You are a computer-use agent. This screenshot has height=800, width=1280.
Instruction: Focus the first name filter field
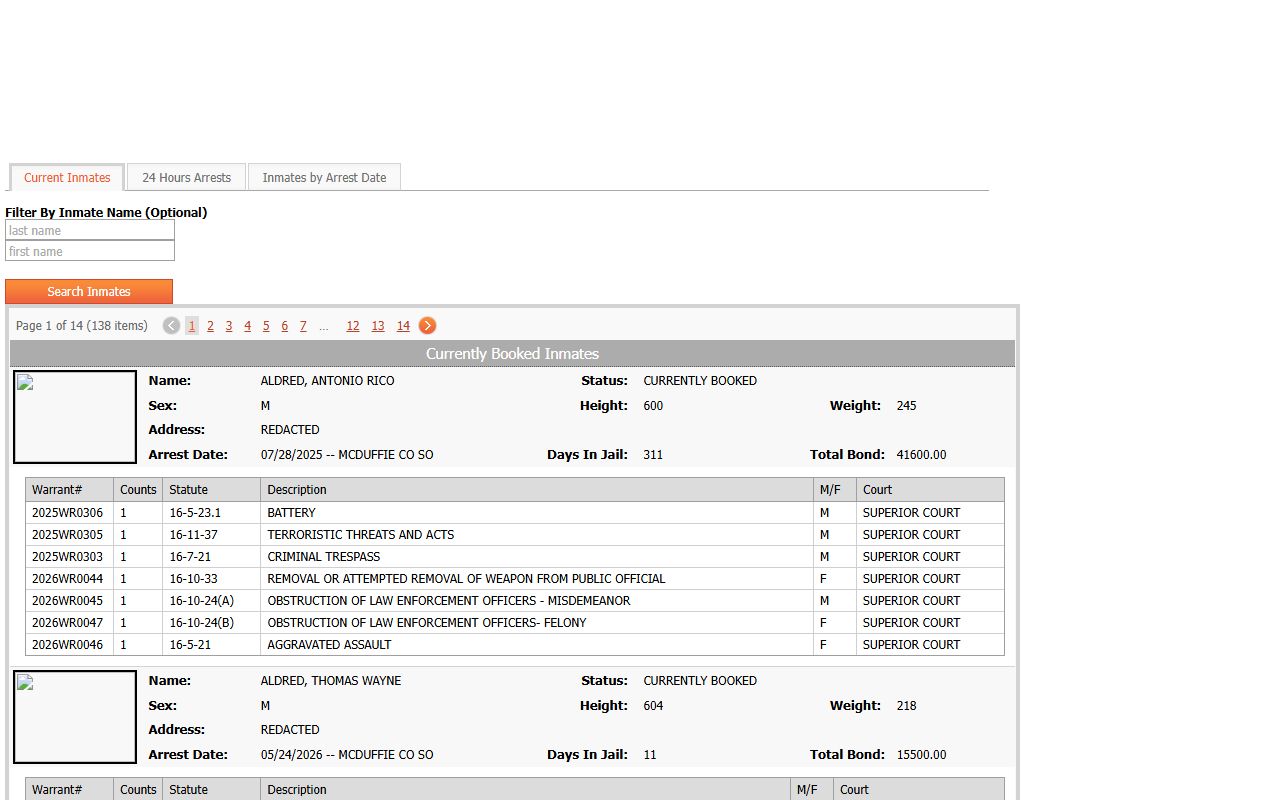(90, 251)
